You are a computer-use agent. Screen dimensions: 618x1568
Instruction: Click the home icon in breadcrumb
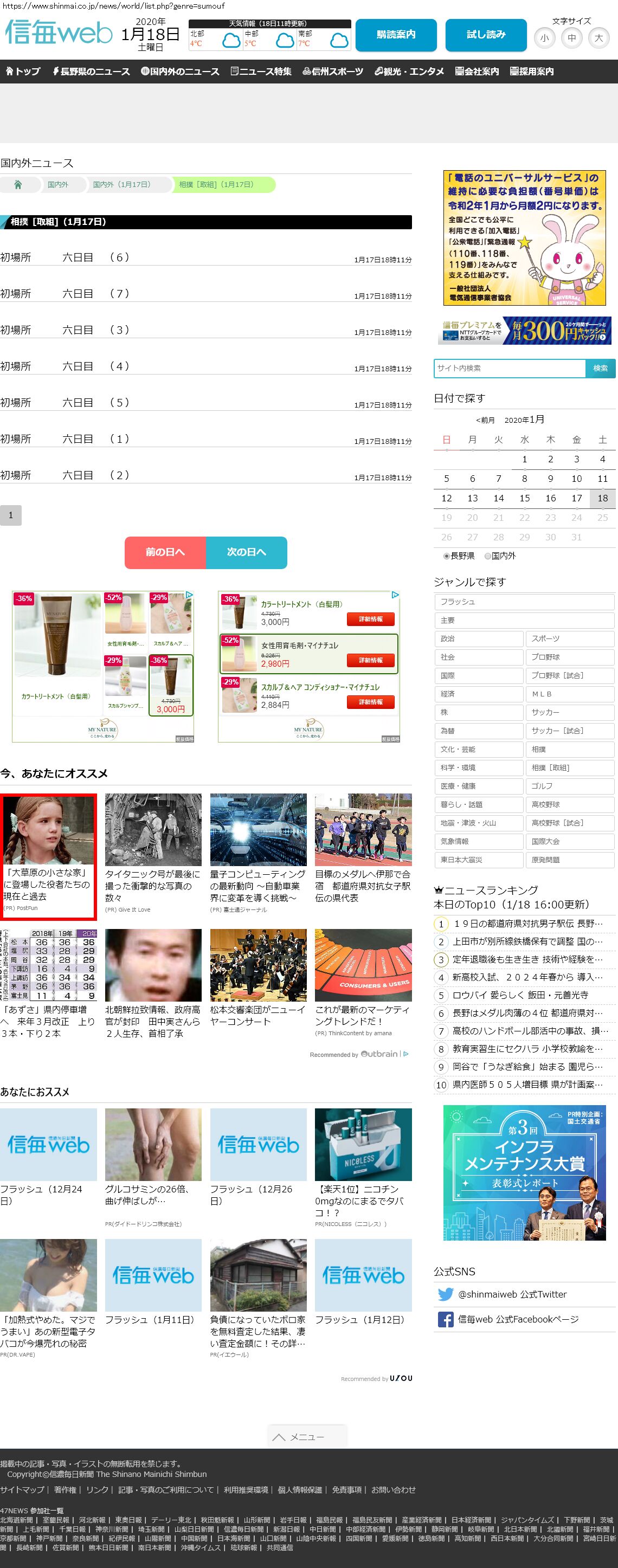(x=18, y=184)
